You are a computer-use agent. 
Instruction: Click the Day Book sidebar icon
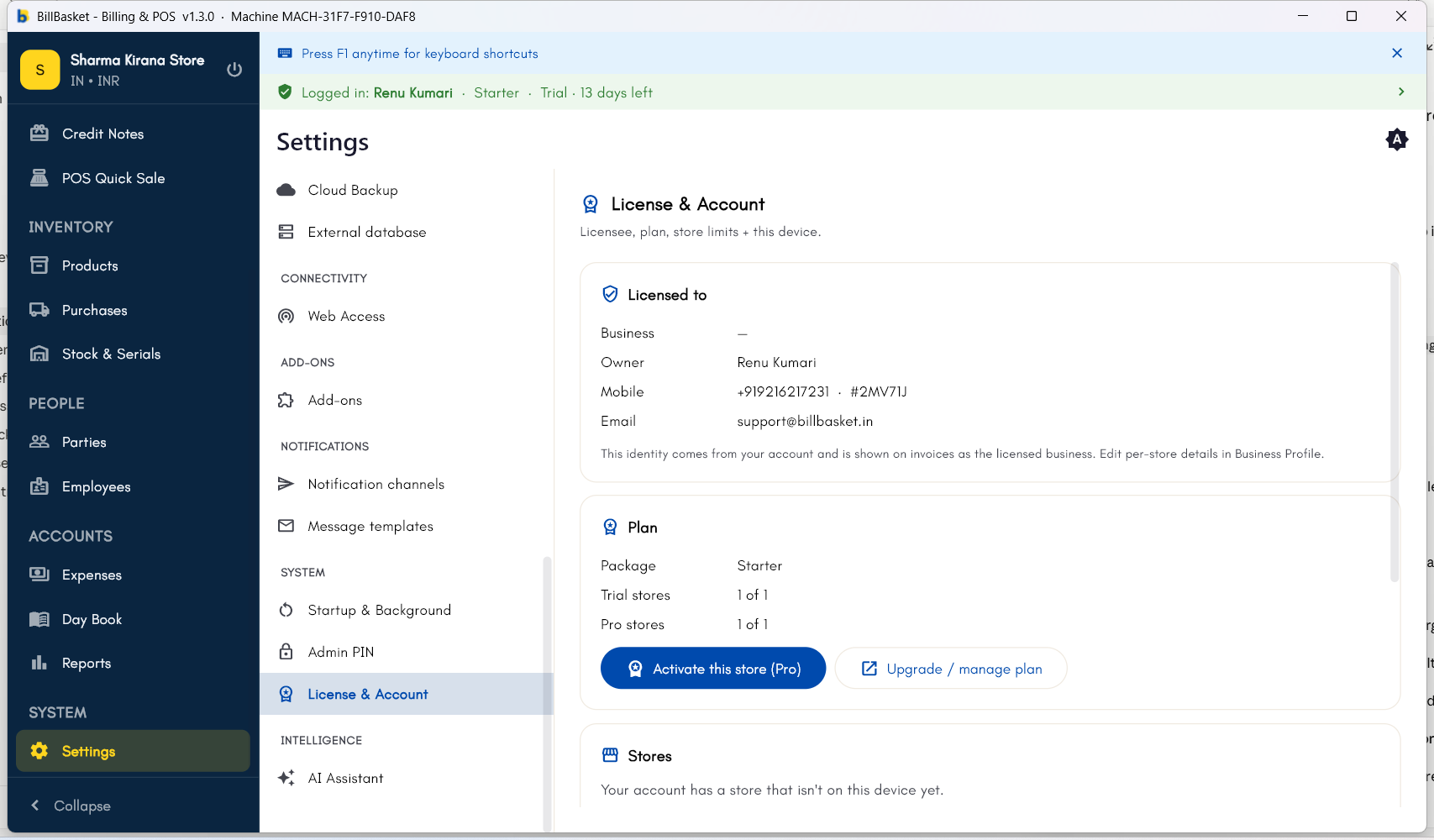point(39,619)
